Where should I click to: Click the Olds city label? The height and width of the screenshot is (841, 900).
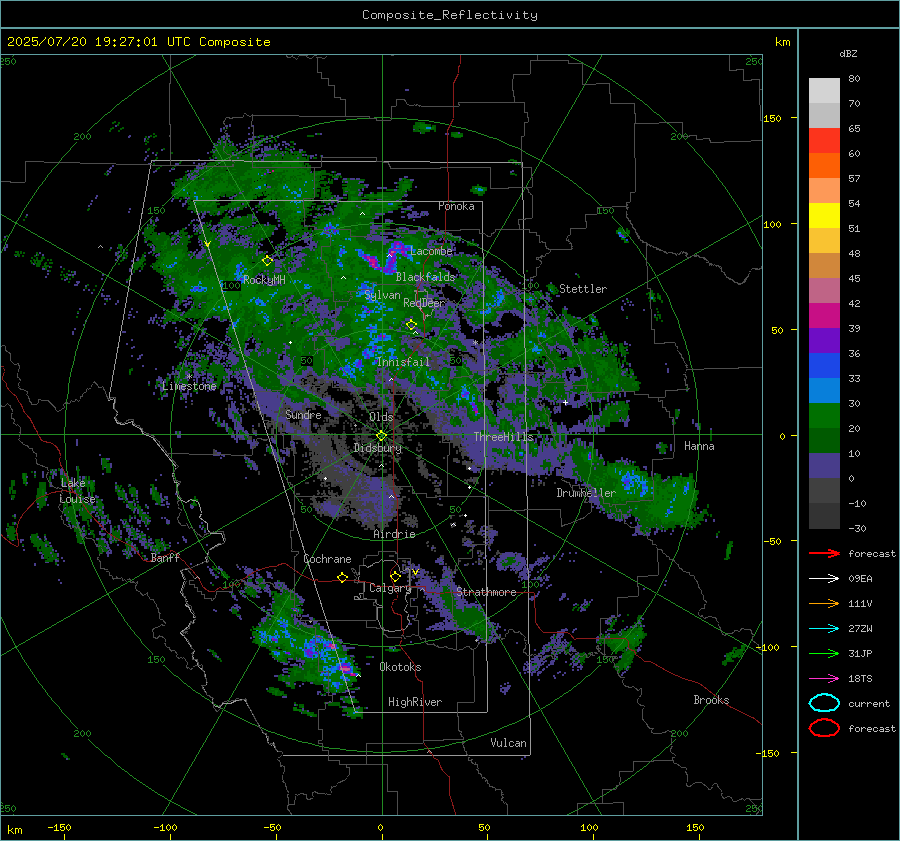(381, 417)
